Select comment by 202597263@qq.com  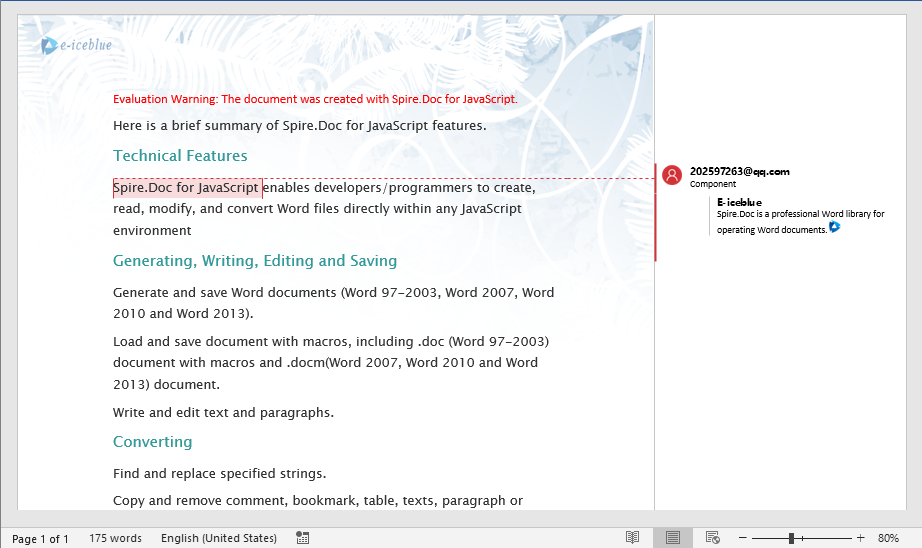click(739, 171)
